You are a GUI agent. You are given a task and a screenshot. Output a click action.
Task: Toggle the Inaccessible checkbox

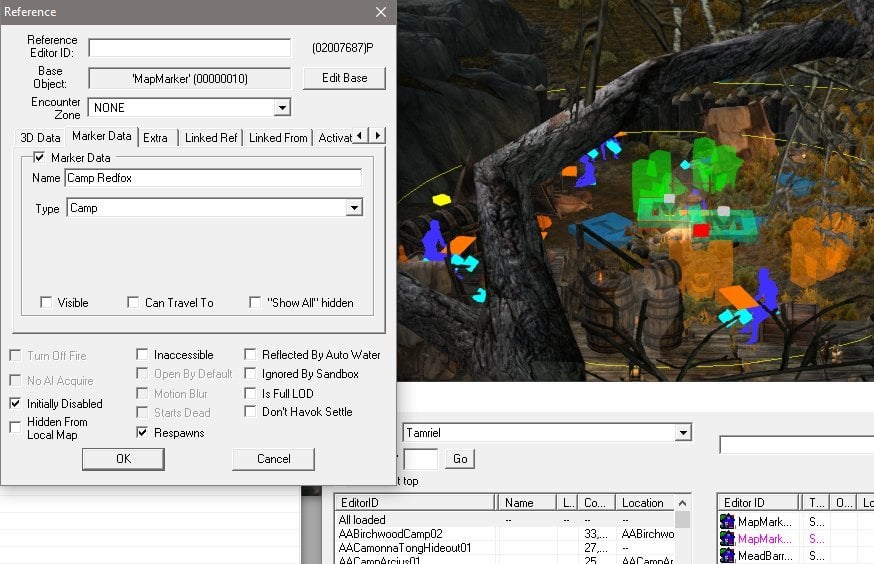coord(142,354)
